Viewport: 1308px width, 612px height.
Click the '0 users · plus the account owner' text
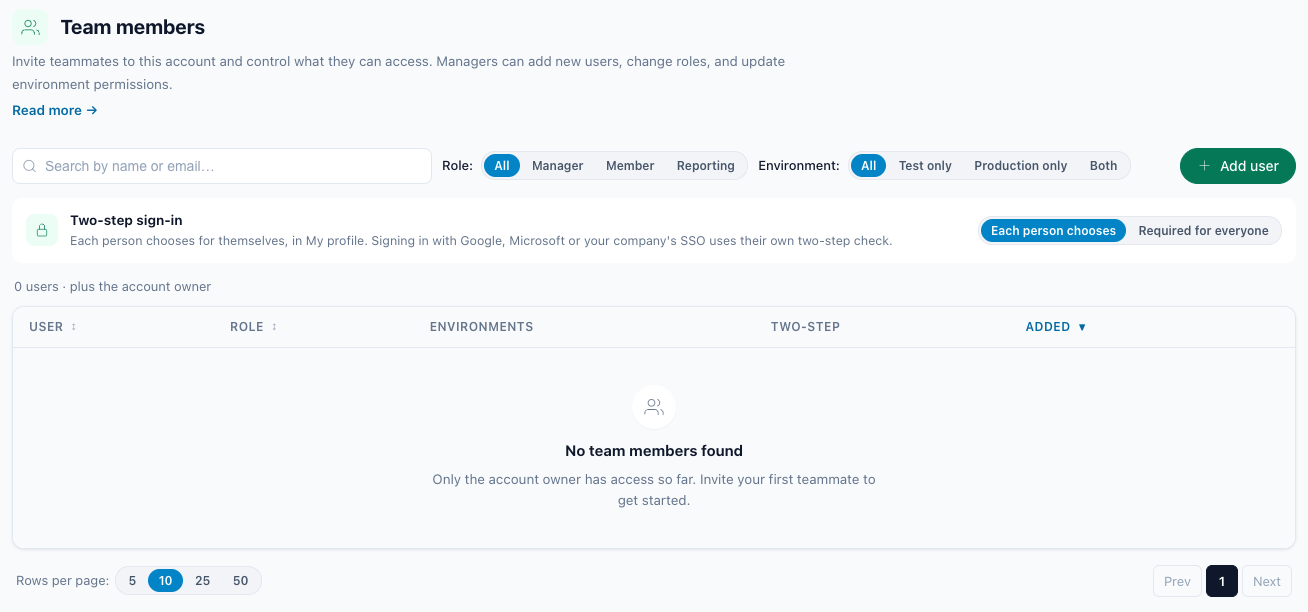113,287
